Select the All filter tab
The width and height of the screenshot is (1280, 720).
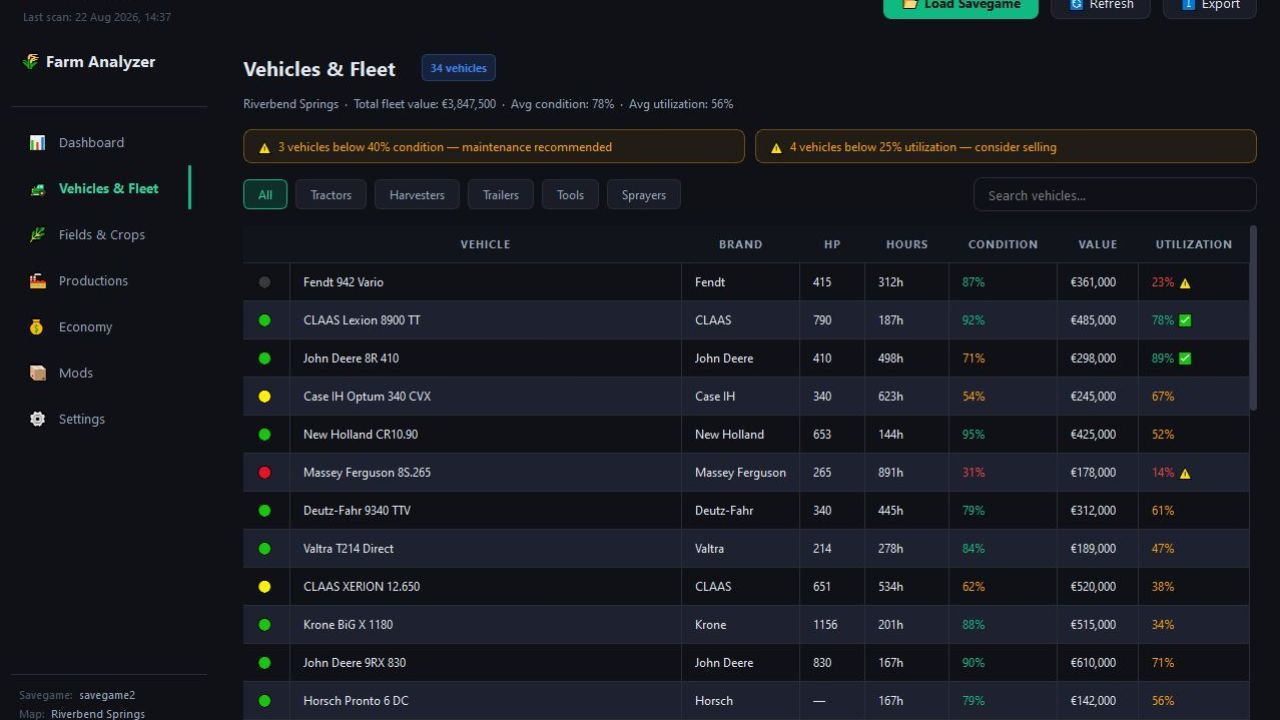click(x=265, y=195)
